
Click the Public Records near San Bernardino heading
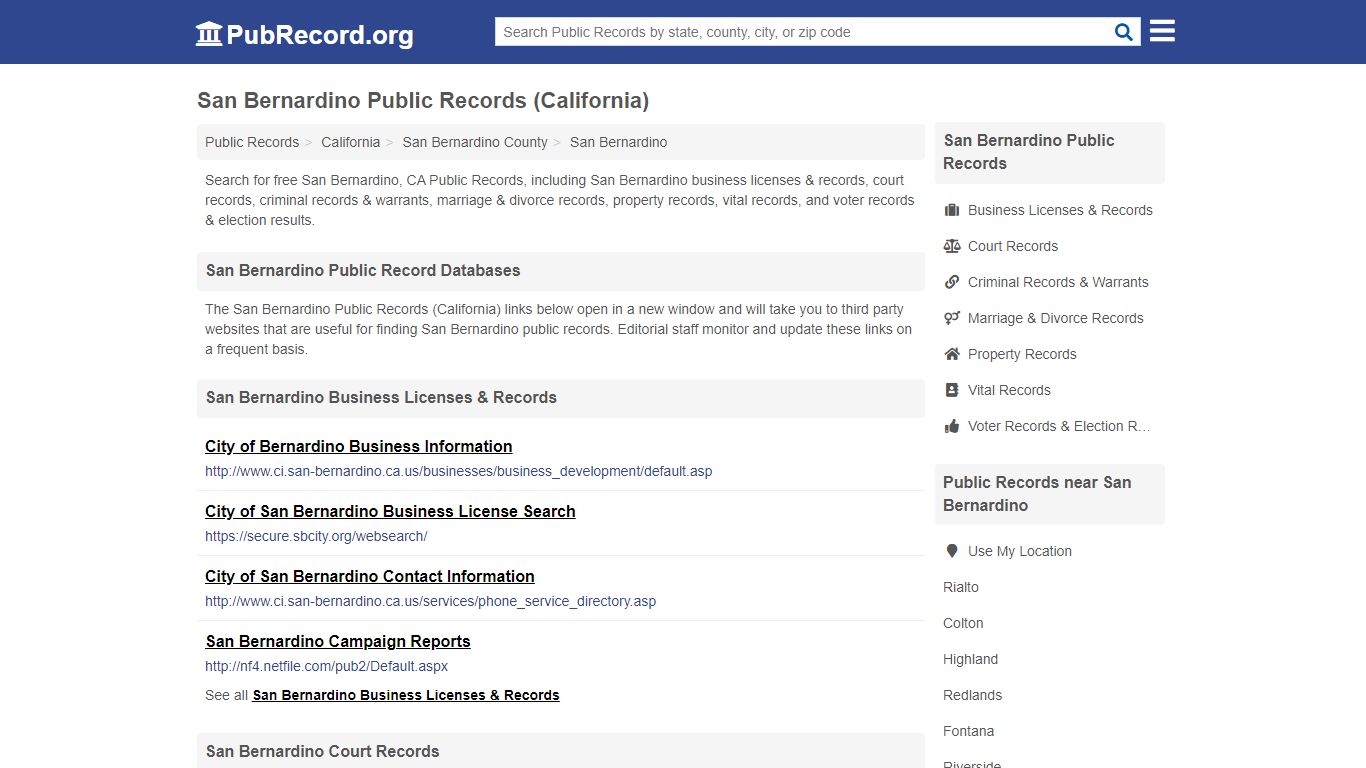(x=1037, y=494)
